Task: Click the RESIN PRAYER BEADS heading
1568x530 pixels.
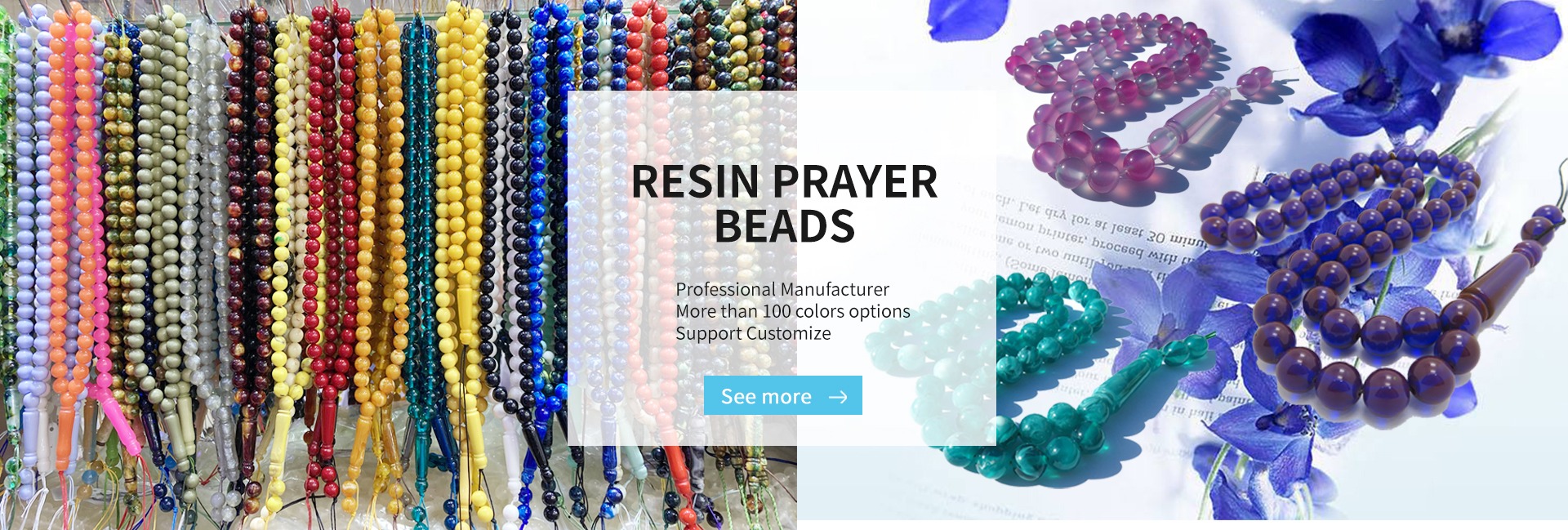Action: [784, 203]
